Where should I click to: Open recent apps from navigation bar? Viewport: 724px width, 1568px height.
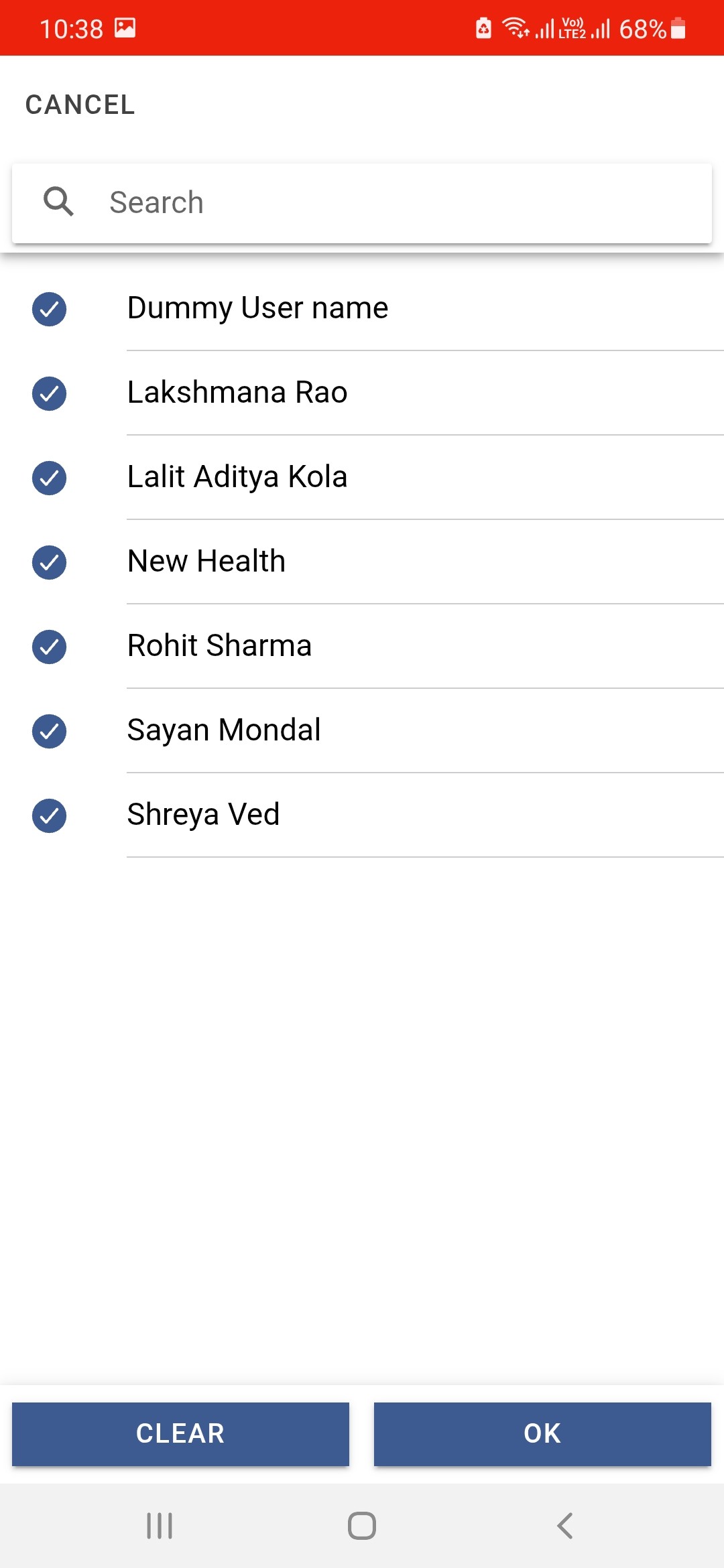(x=160, y=1526)
